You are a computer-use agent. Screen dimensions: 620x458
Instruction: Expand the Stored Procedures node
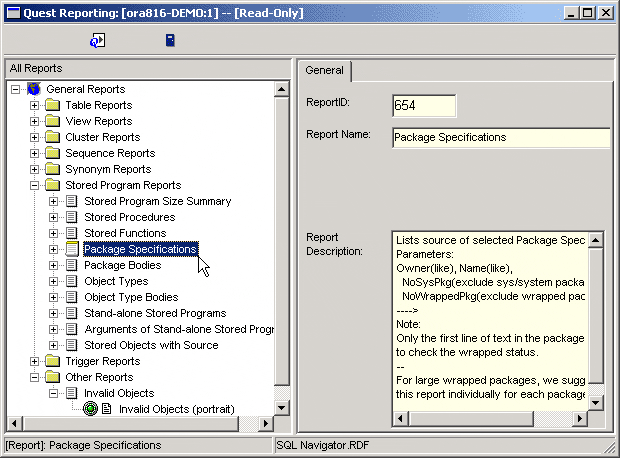tap(53, 217)
